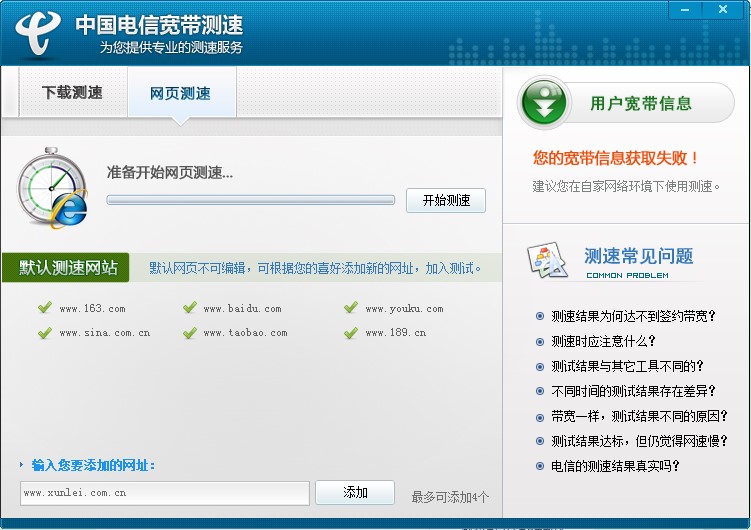751x530 pixels.
Task: Minimize the speed test window
Action: tap(685, 10)
